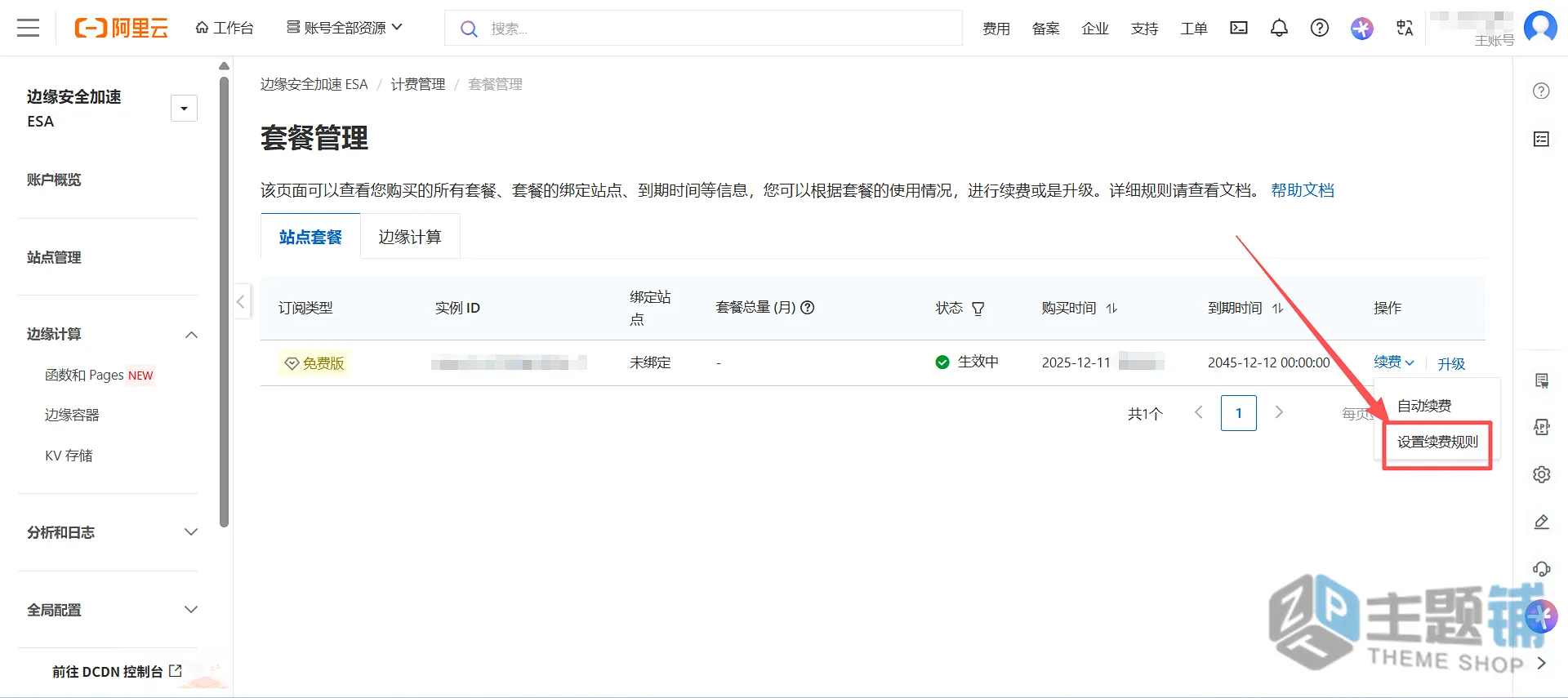Open the 费用 menu

(x=996, y=29)
